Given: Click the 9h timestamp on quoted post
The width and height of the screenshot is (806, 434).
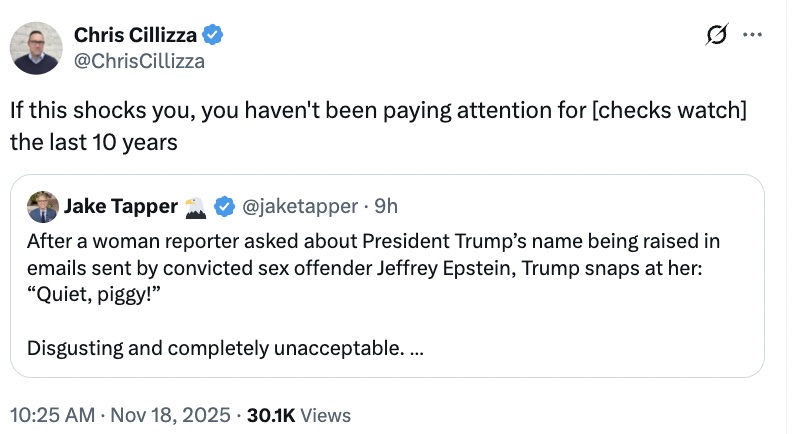Looking at the screenshot, I should click(384, 207).
